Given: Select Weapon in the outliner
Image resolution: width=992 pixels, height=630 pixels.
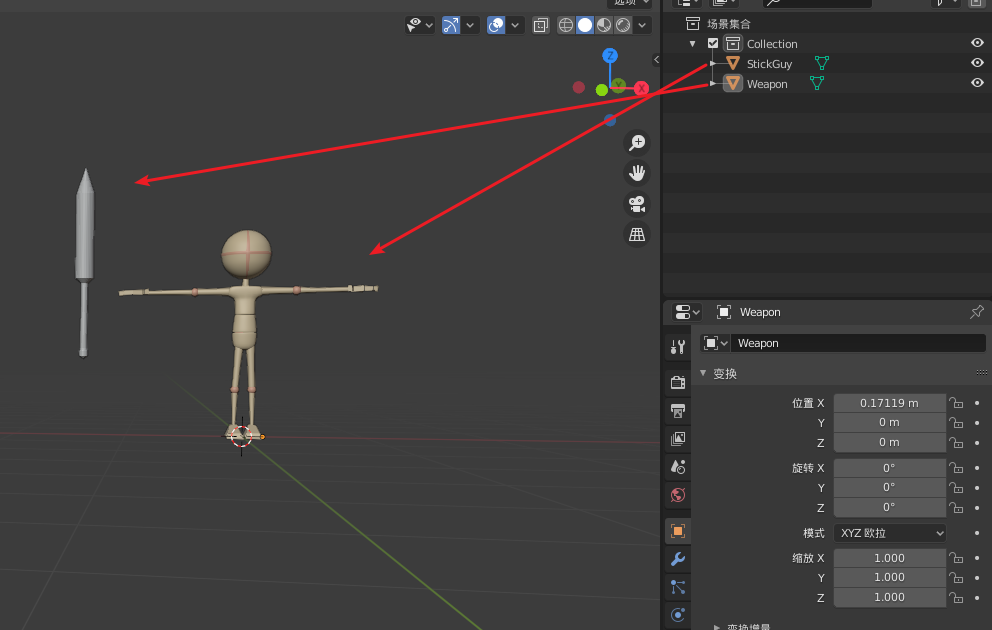Looking at the screenshot, I should point(767,84).
